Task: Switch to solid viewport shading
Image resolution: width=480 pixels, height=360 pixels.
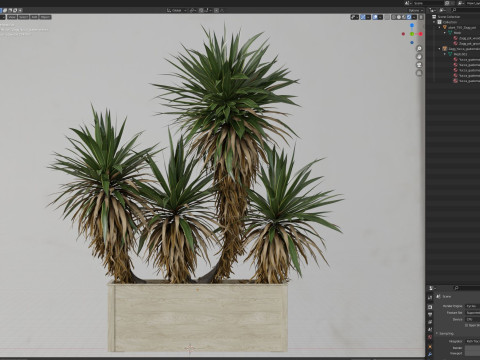Action: (399, 17)
